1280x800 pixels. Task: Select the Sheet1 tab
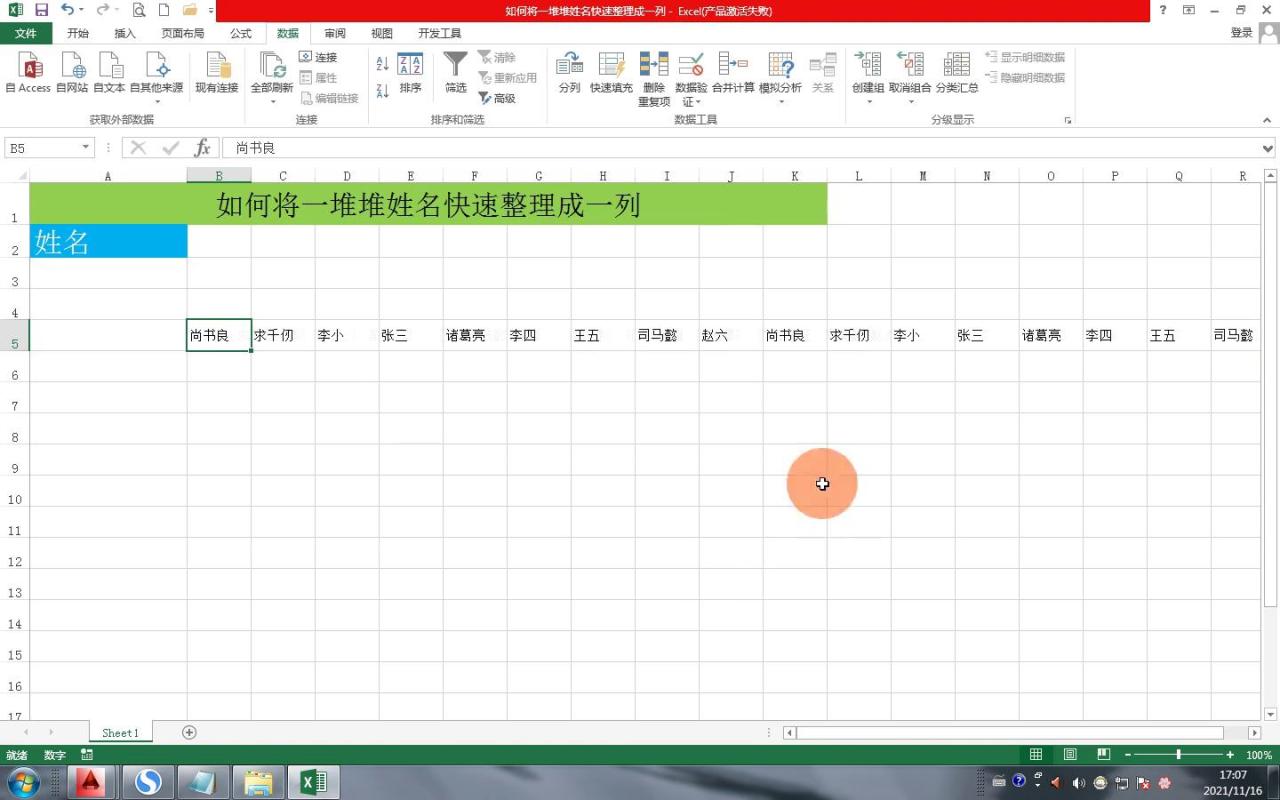pyautogui.click(x=120, y=733)
